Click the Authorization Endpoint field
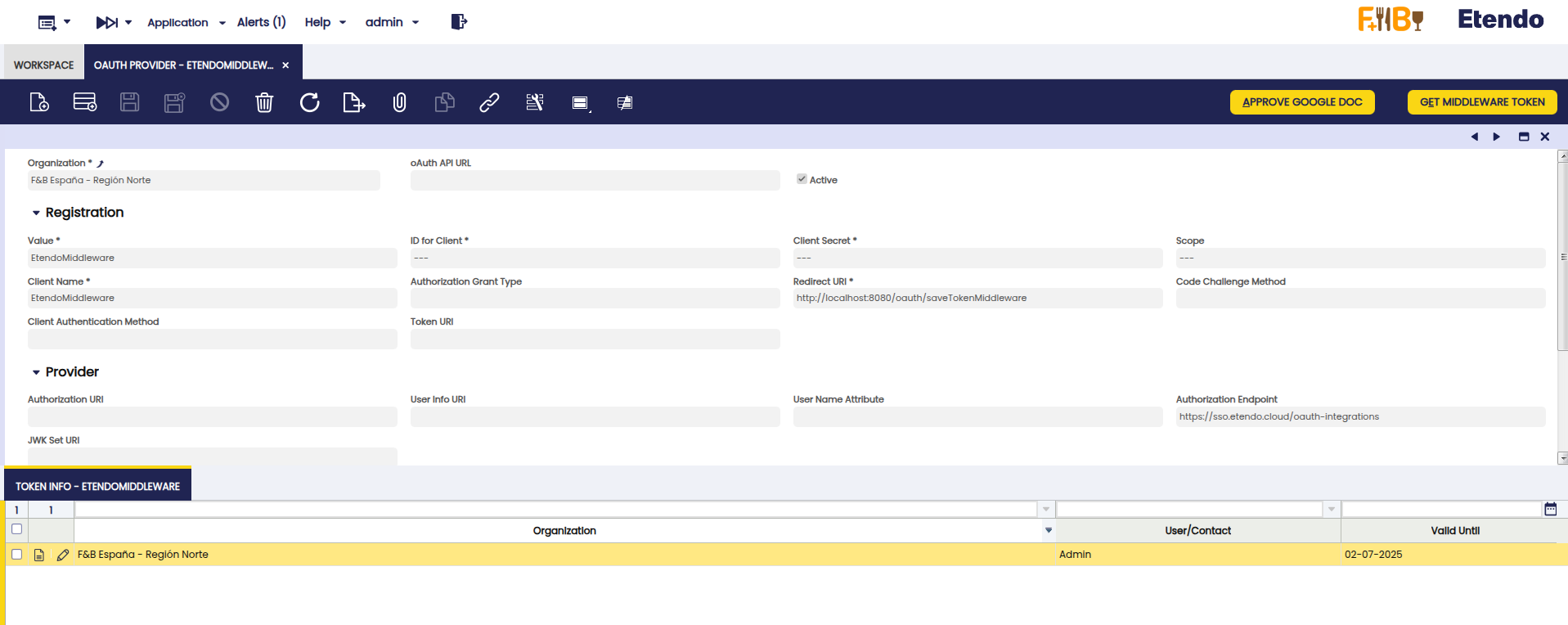 (x=1360, y=416)
